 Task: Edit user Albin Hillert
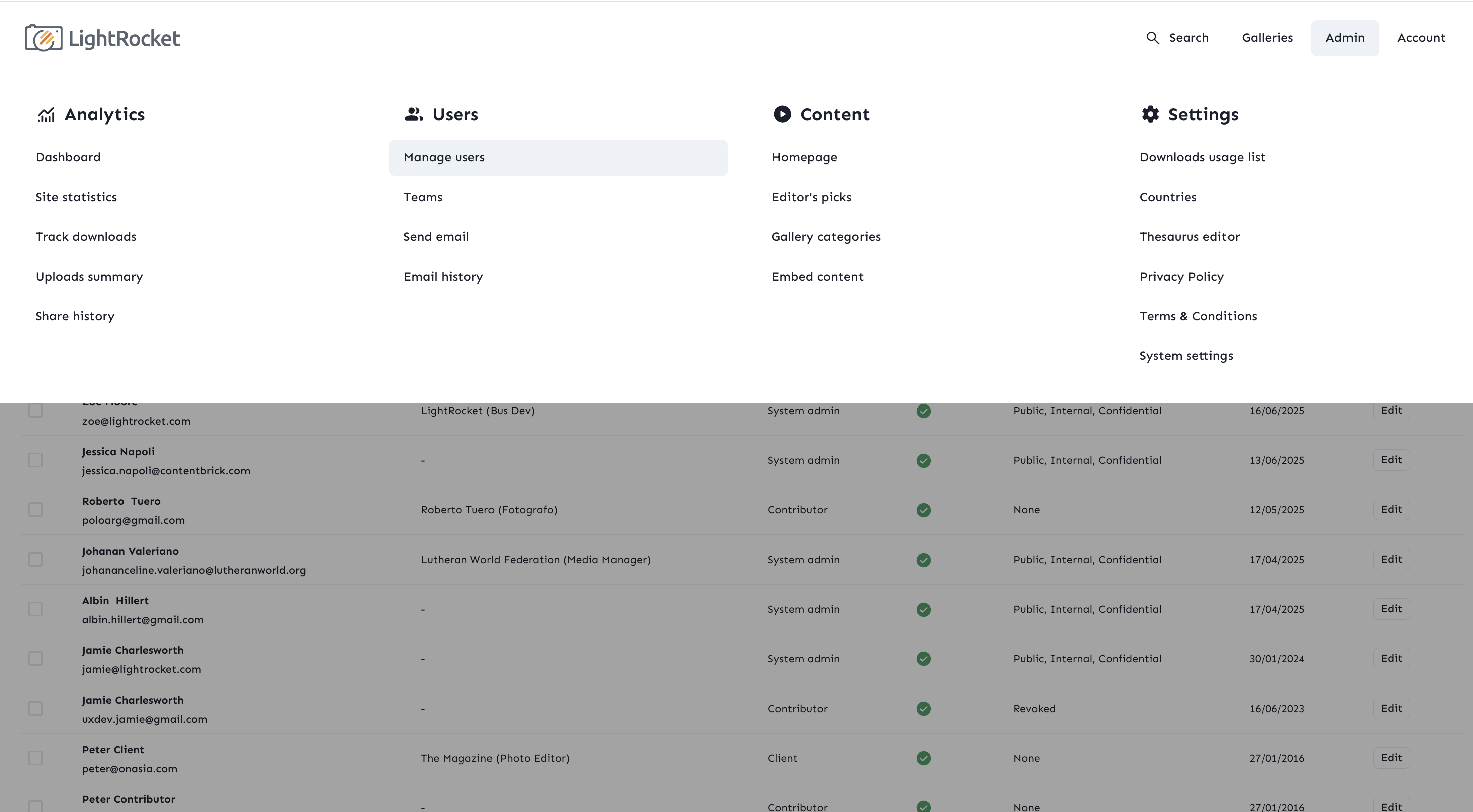(x=1391, y=609)
